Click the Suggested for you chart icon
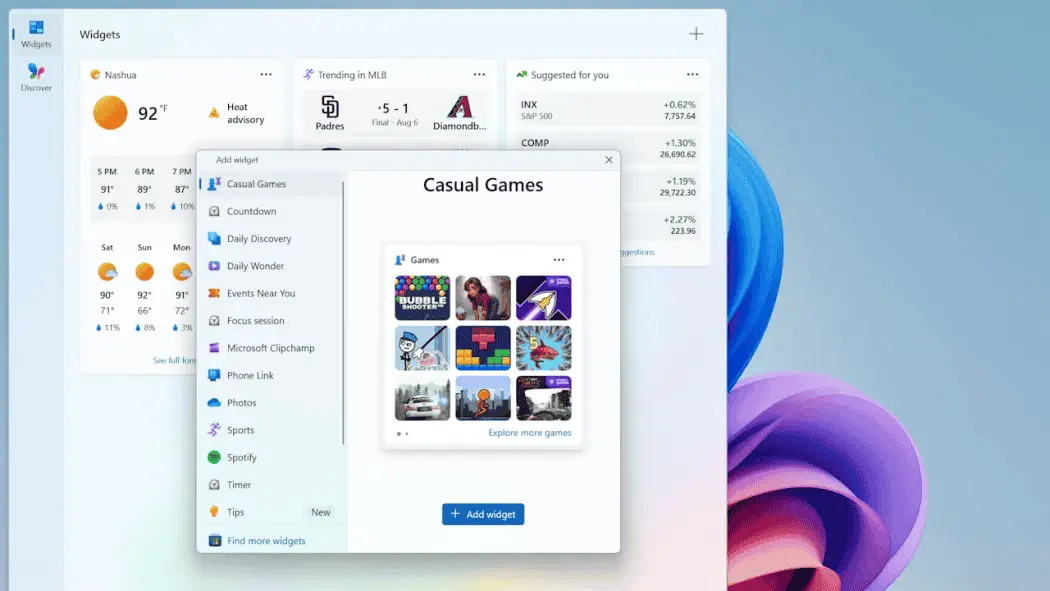The height and width of the screenshot is (591, 1050). point(522,74)
